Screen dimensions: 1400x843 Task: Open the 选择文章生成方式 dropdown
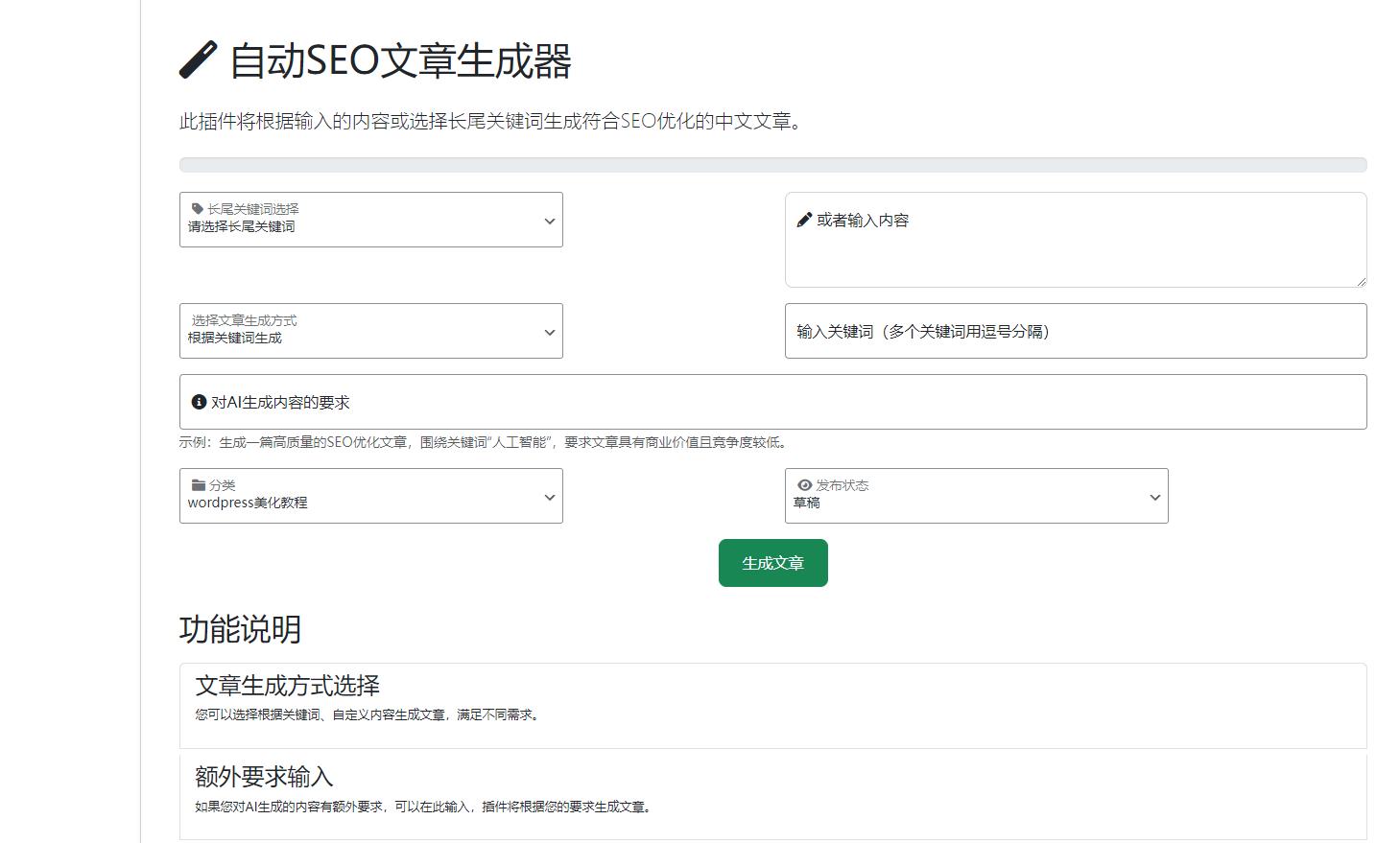click(x=371, y=331)
